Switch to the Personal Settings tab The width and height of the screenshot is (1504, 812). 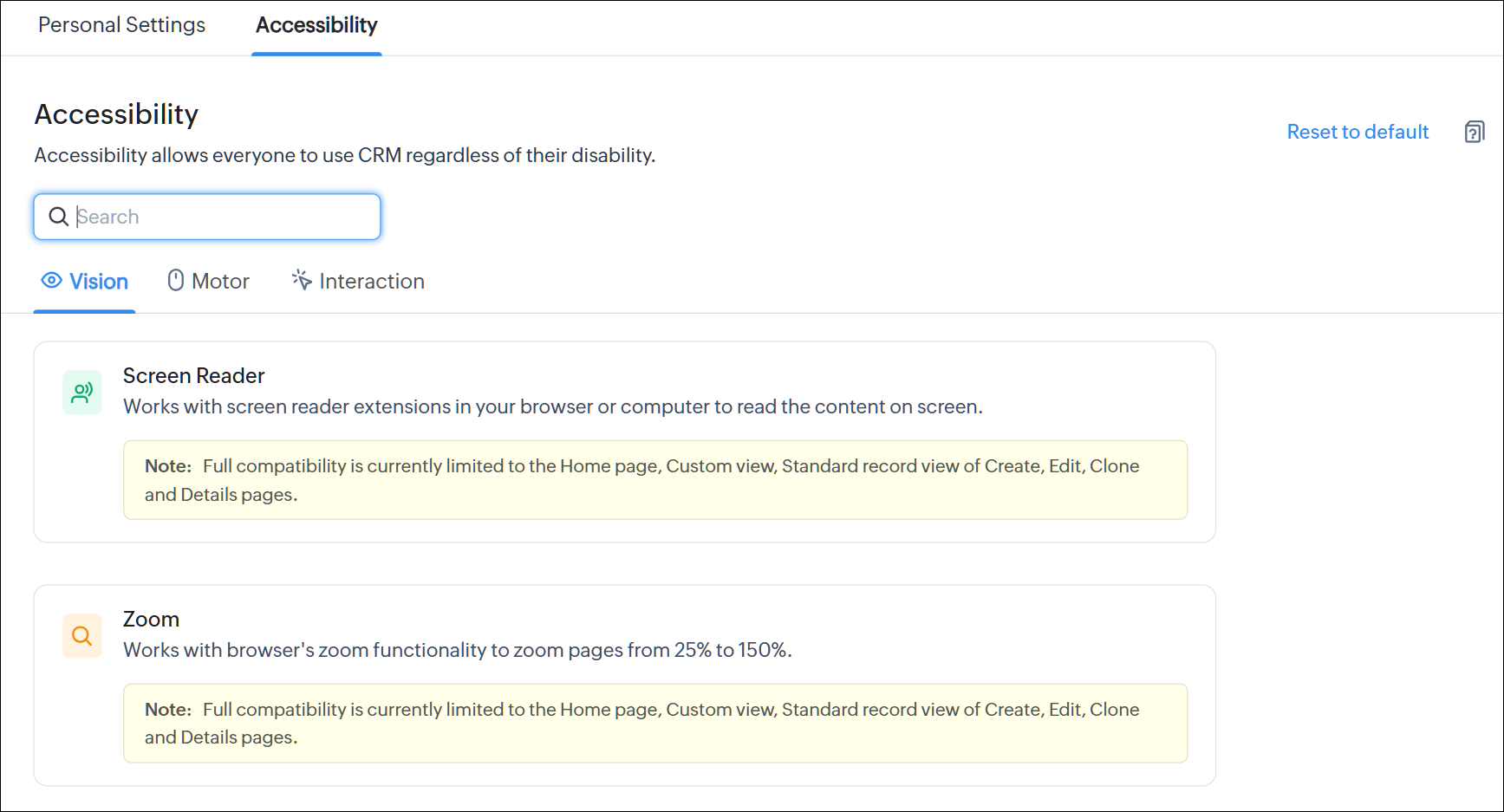[121, 25]
